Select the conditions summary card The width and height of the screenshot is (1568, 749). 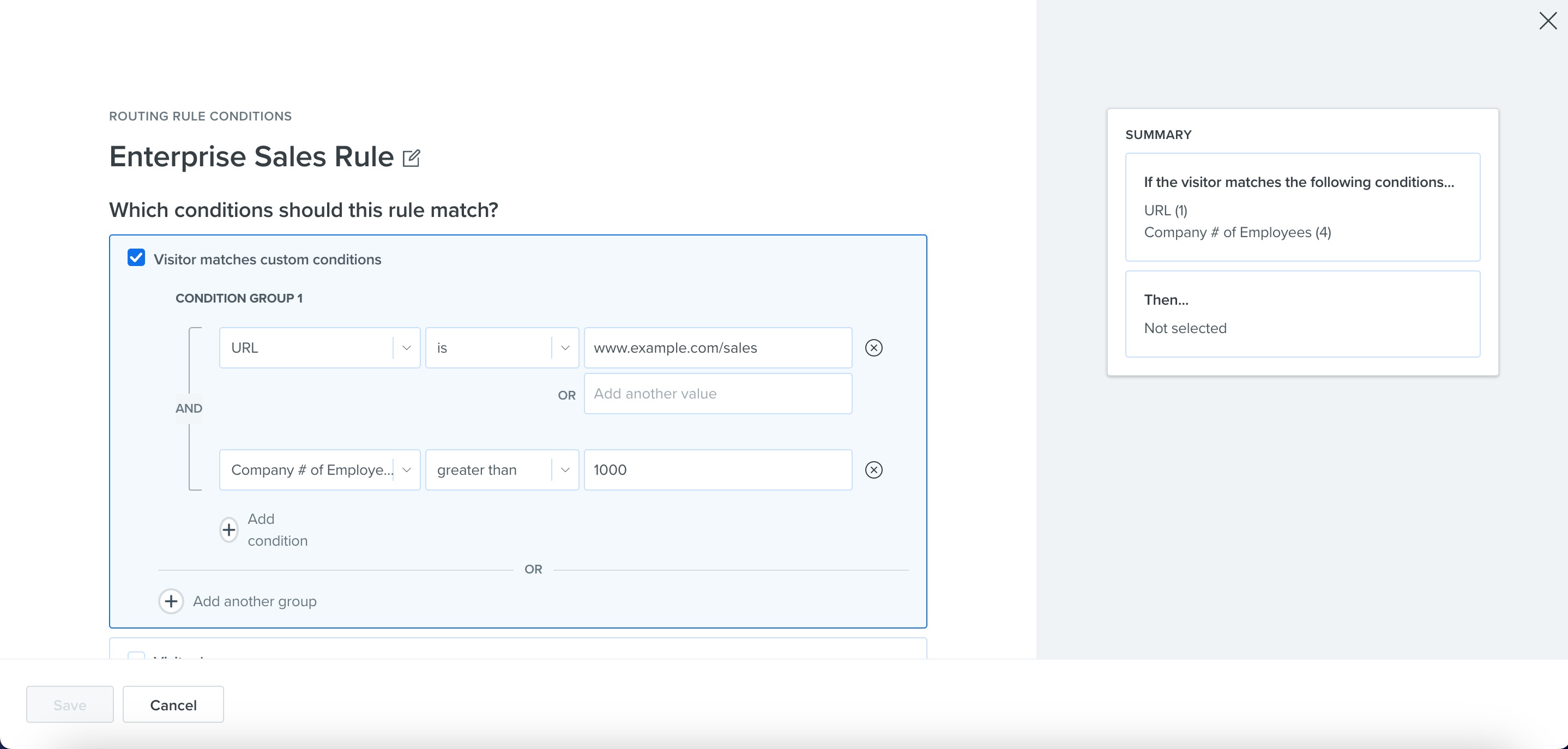[x=1302, y=208]
